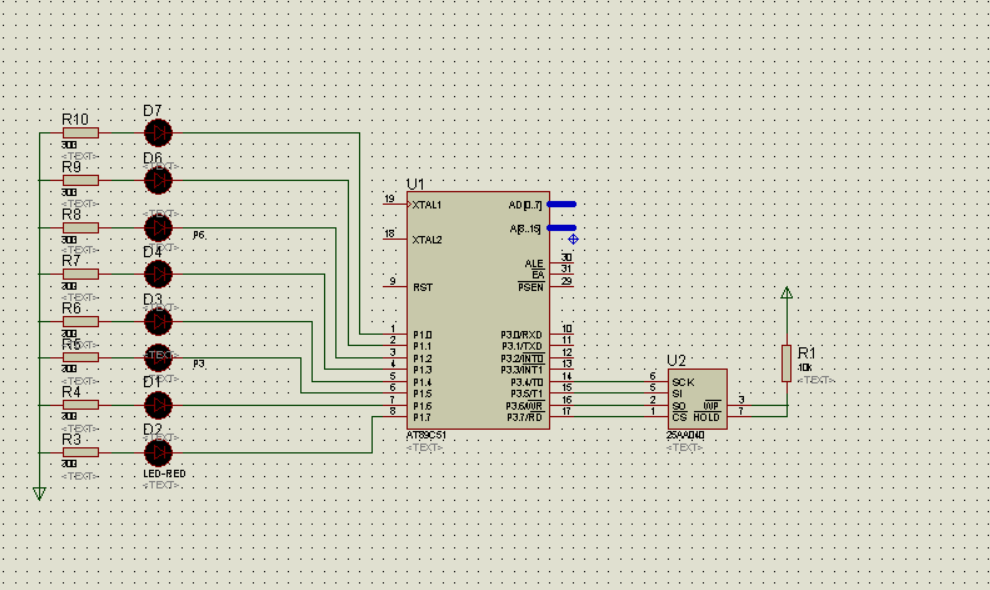The width and height of the screenshot is (990, 590).
Task: Click the PSEN pin label
Action: (531, 287)
